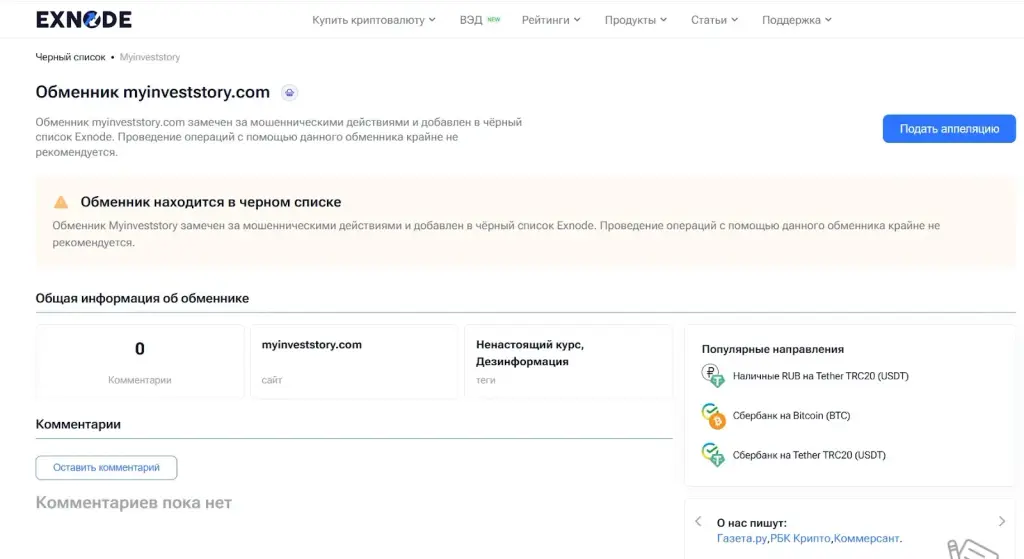Open the Коммерсант link
Screen dimensions: 1024x559
[866, 539]
